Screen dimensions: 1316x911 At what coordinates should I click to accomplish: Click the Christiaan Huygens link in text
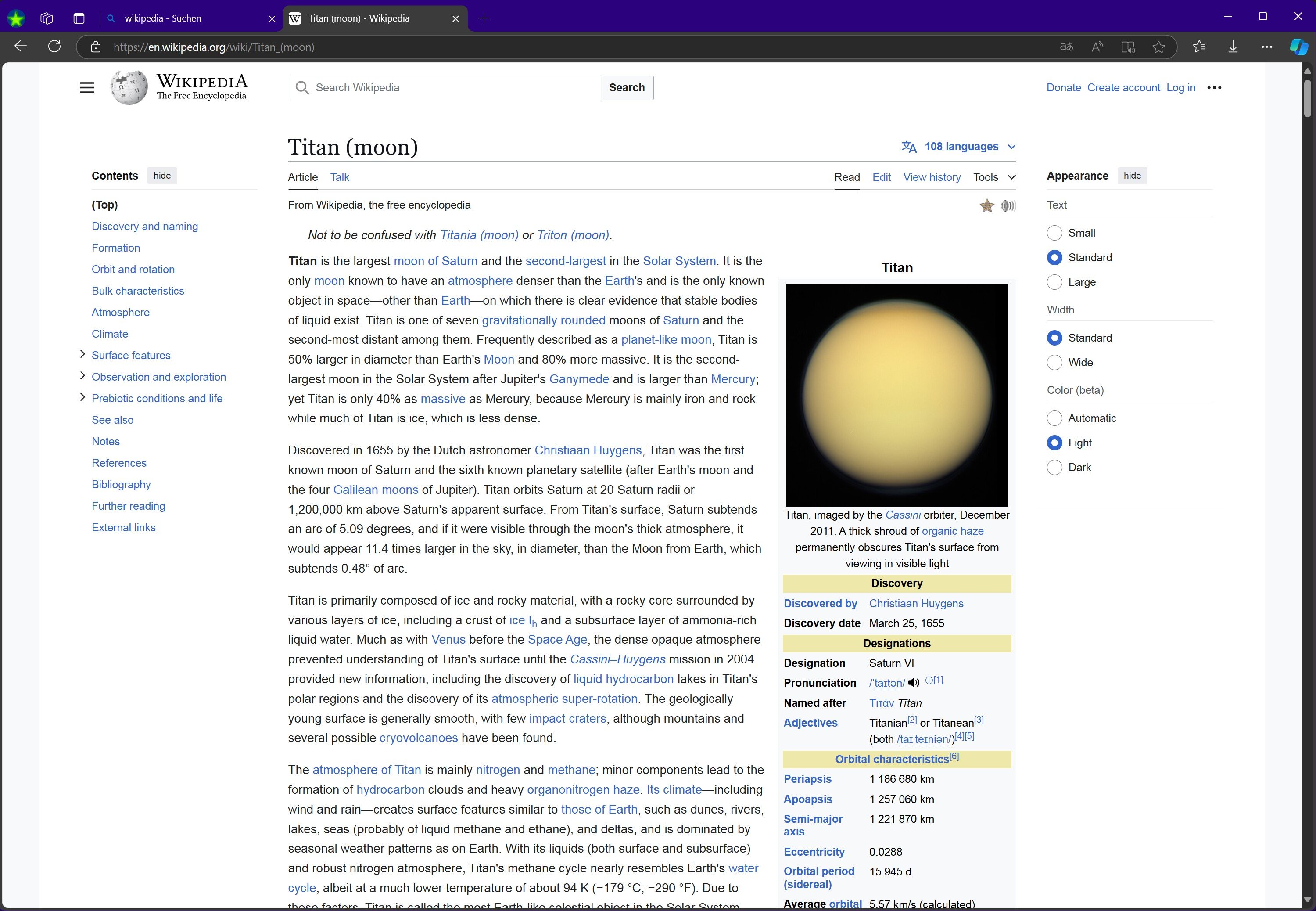pos(588,450)
